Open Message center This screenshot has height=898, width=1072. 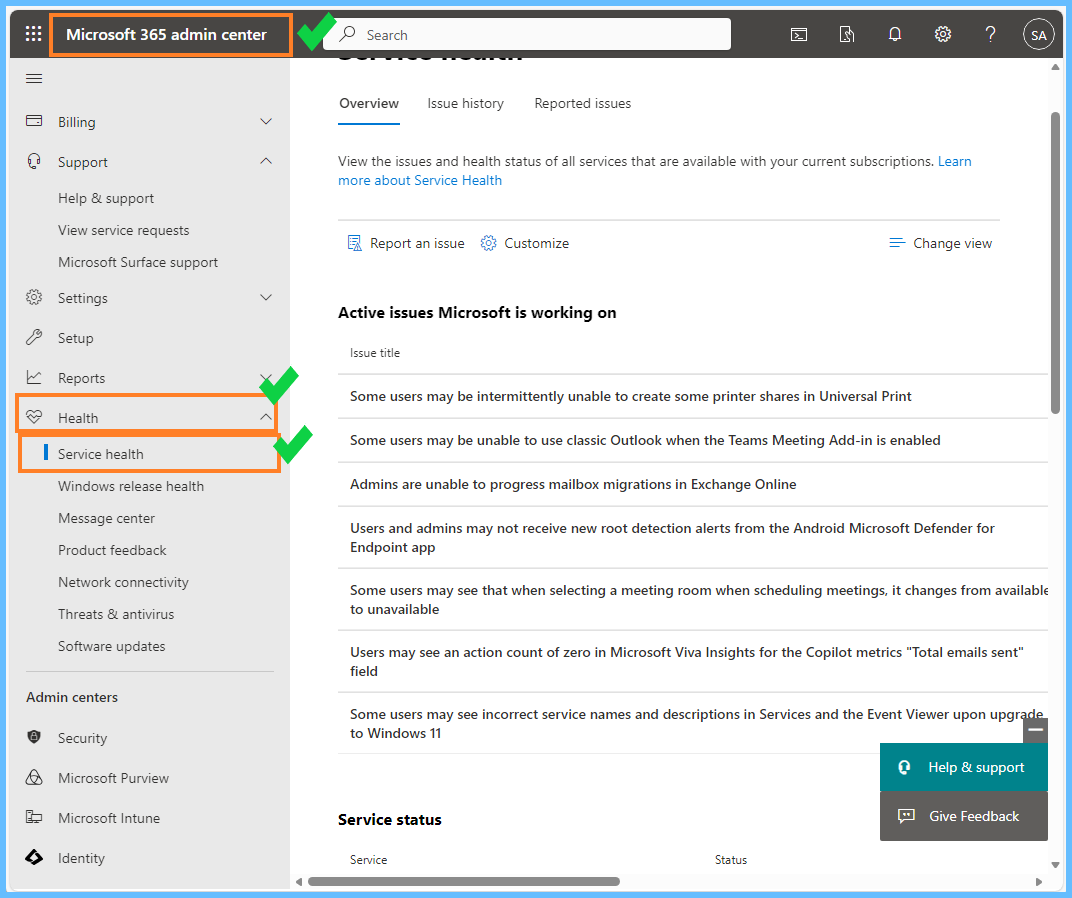(106, 518)
